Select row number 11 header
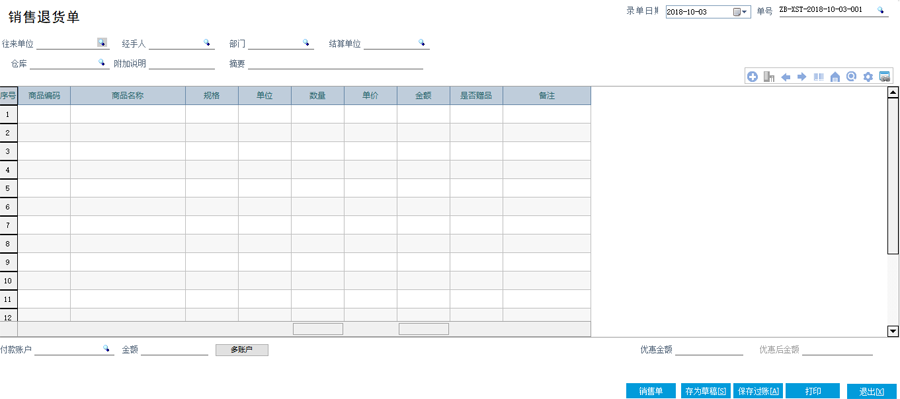Image resolution: width=900 pixels, height=399 pixels. pos(9,299)
